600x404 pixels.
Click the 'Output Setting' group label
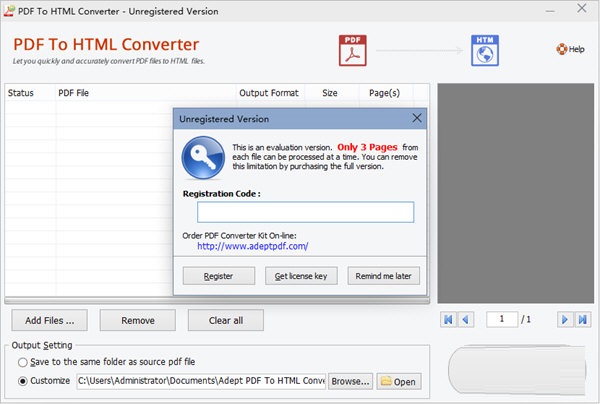(x=42, y=345)
